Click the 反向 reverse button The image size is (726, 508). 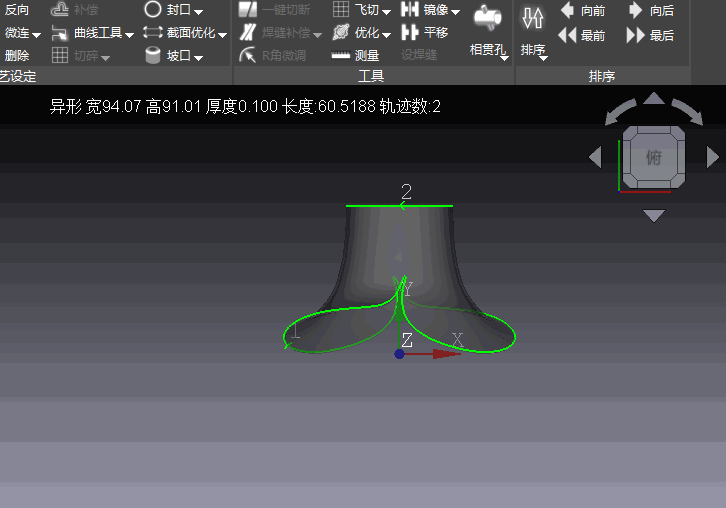pyautogui.click(x=17, y=10)
